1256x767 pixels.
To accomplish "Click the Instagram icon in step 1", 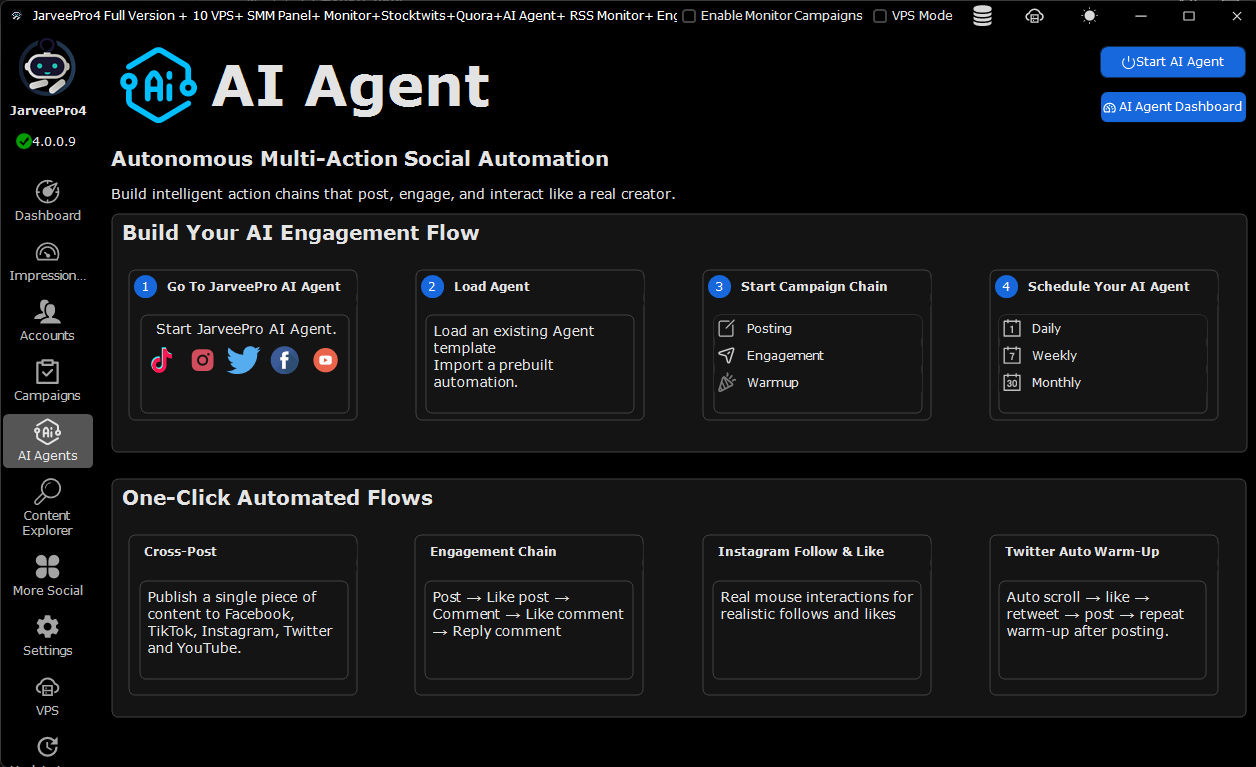I will 203,360.
